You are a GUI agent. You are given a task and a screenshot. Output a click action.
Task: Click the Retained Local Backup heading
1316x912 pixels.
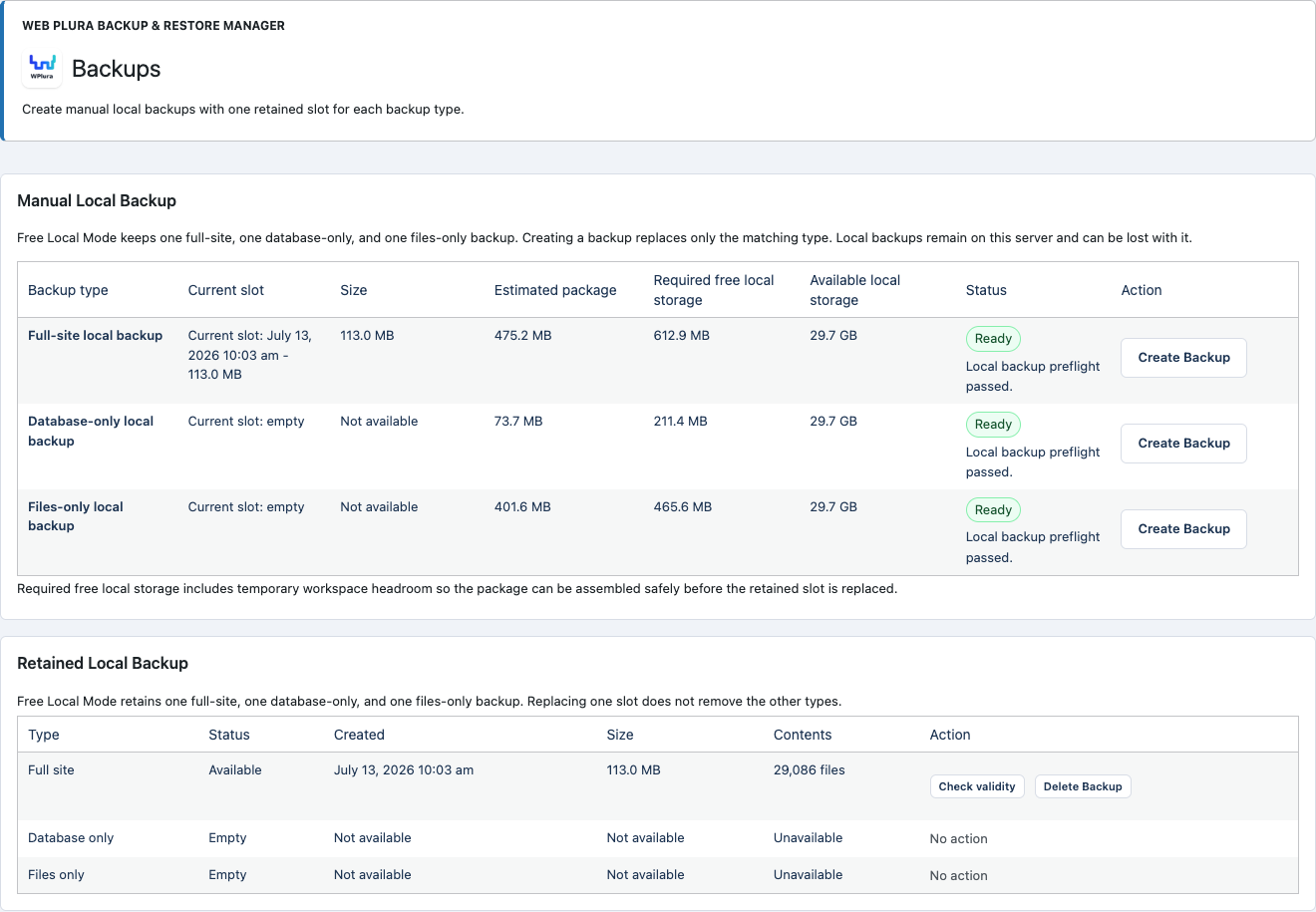103,663
